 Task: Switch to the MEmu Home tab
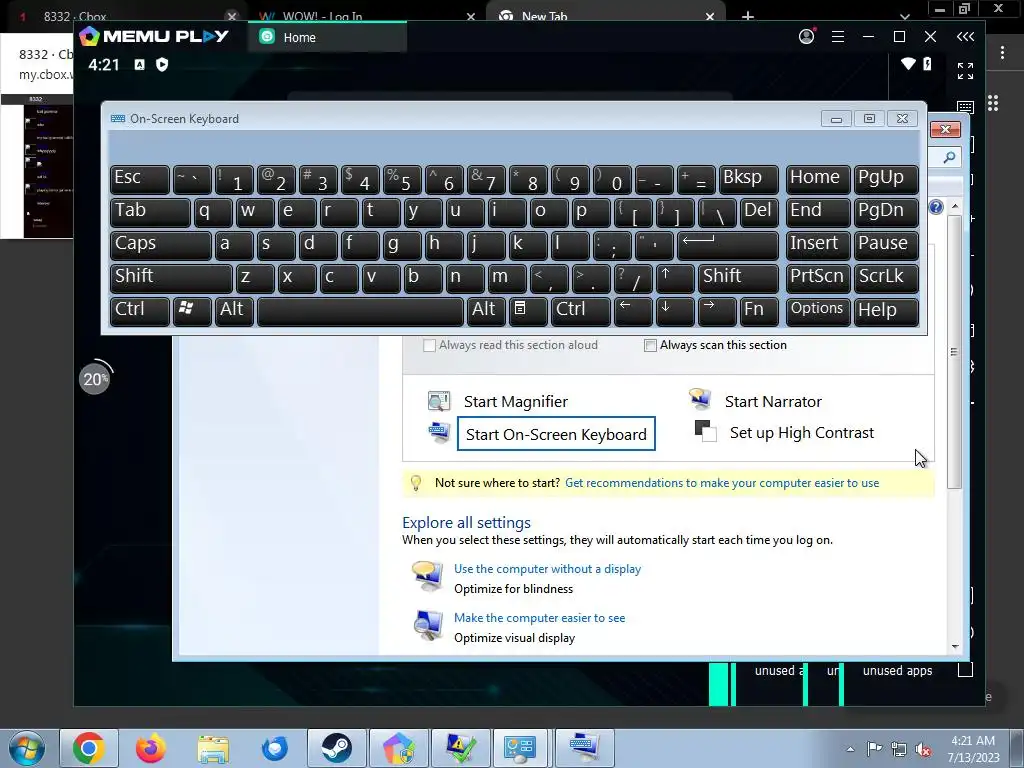pos(327,37)
